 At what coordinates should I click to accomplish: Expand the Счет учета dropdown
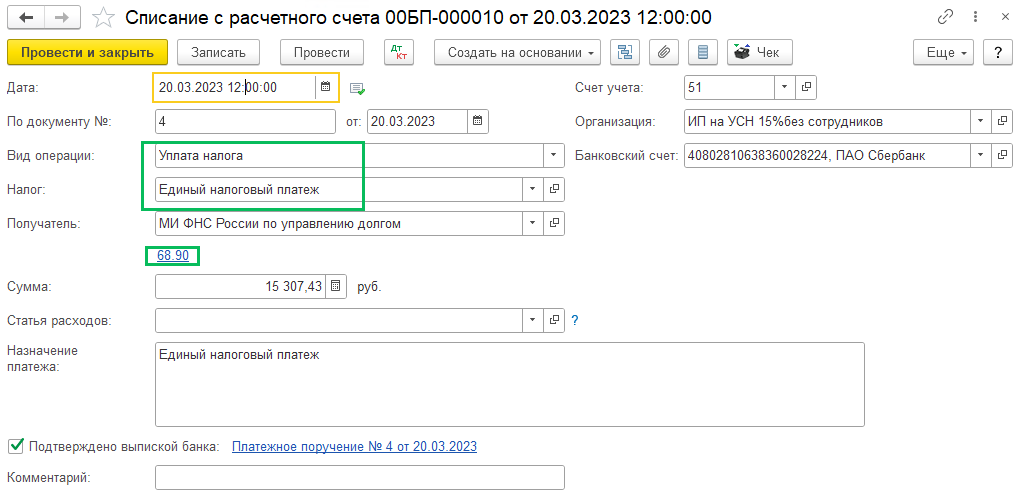783,87
